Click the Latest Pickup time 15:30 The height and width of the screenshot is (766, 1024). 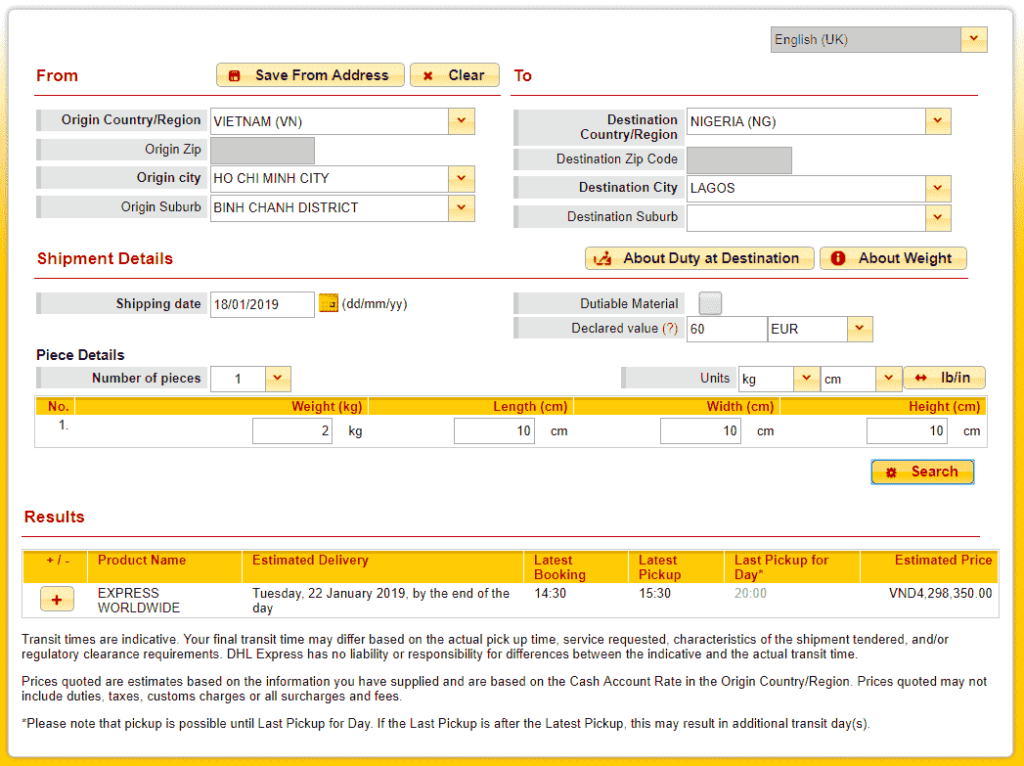654,593
